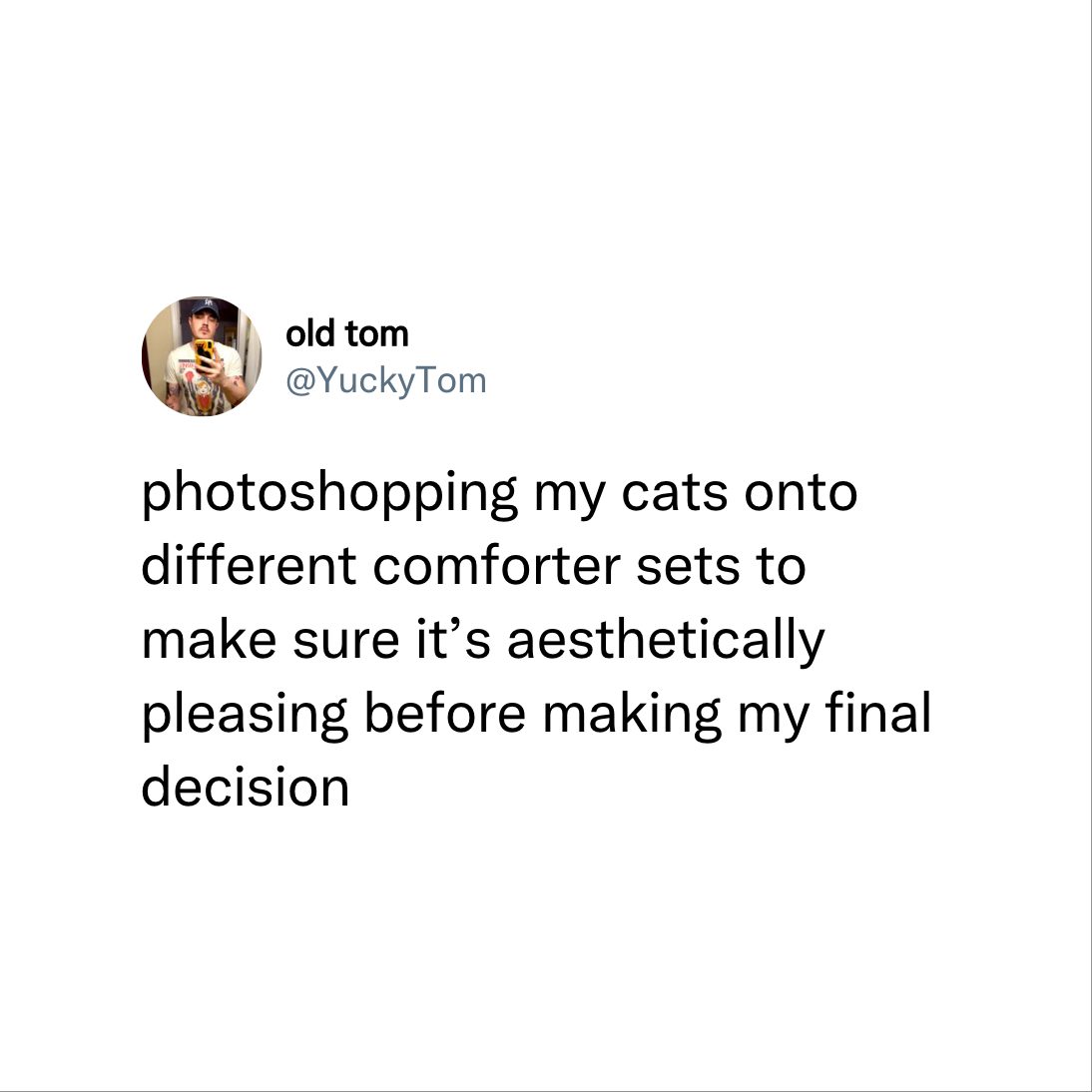Click the word sure in third line
The height and width of the screenshot is (1092, 1092).
346,642
